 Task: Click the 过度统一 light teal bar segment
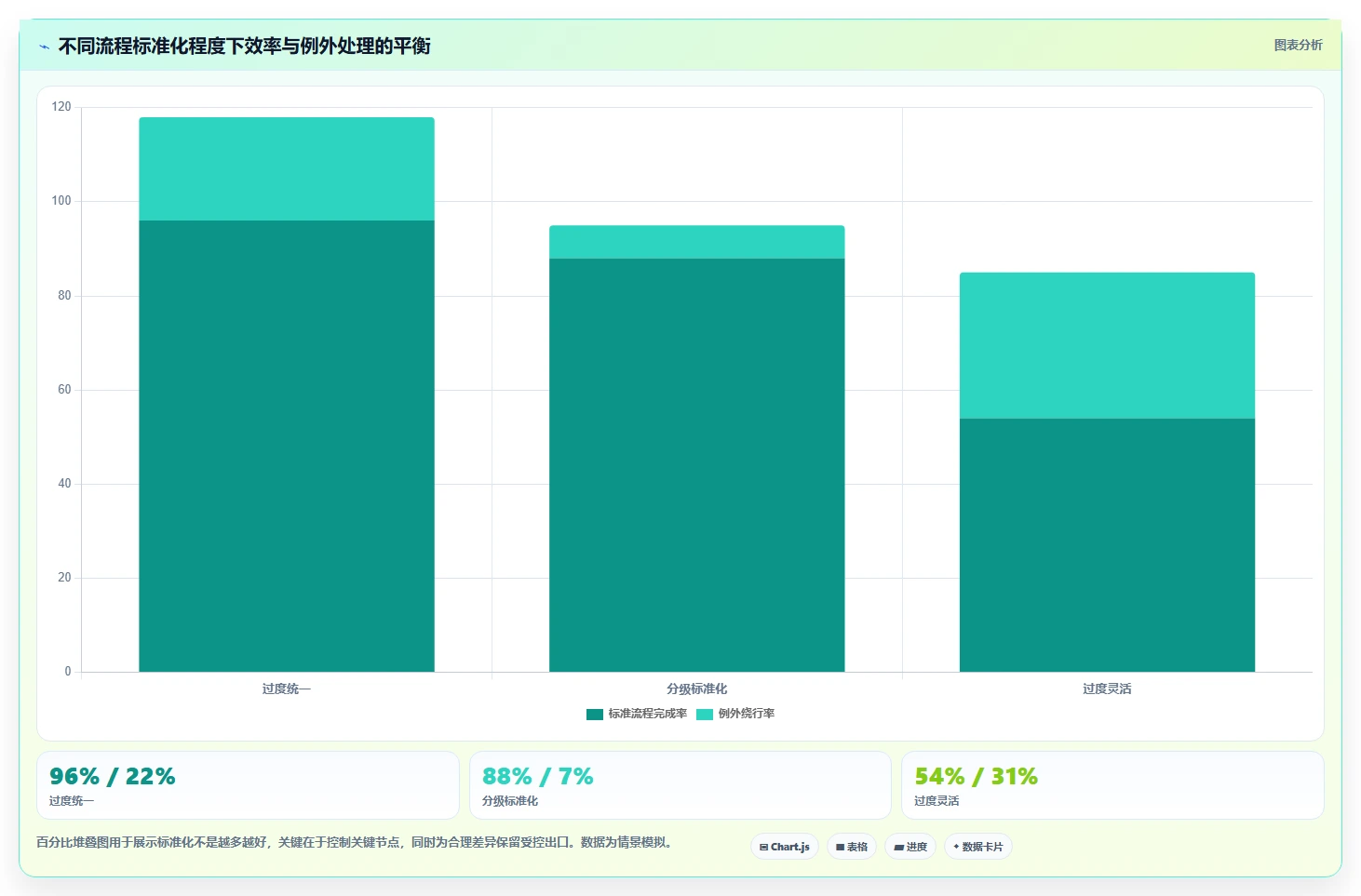point(287,168)
